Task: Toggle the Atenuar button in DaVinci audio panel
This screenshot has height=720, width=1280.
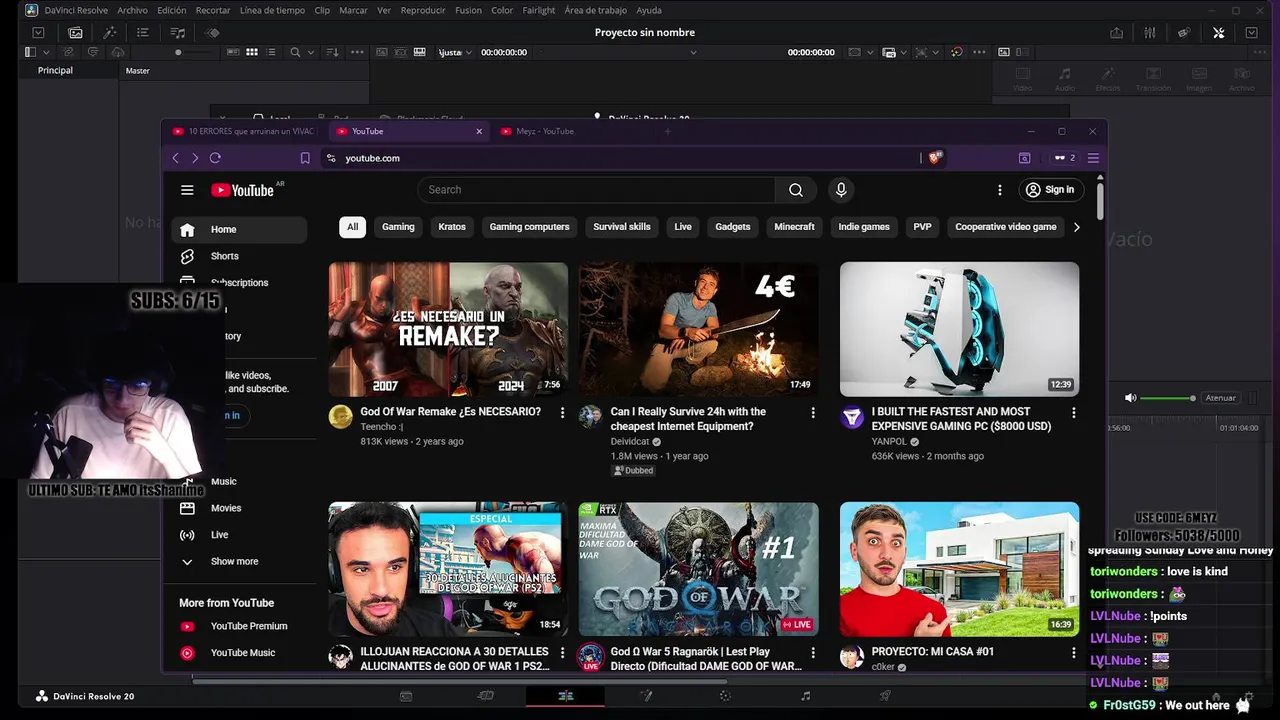Action: point(1220,398)
